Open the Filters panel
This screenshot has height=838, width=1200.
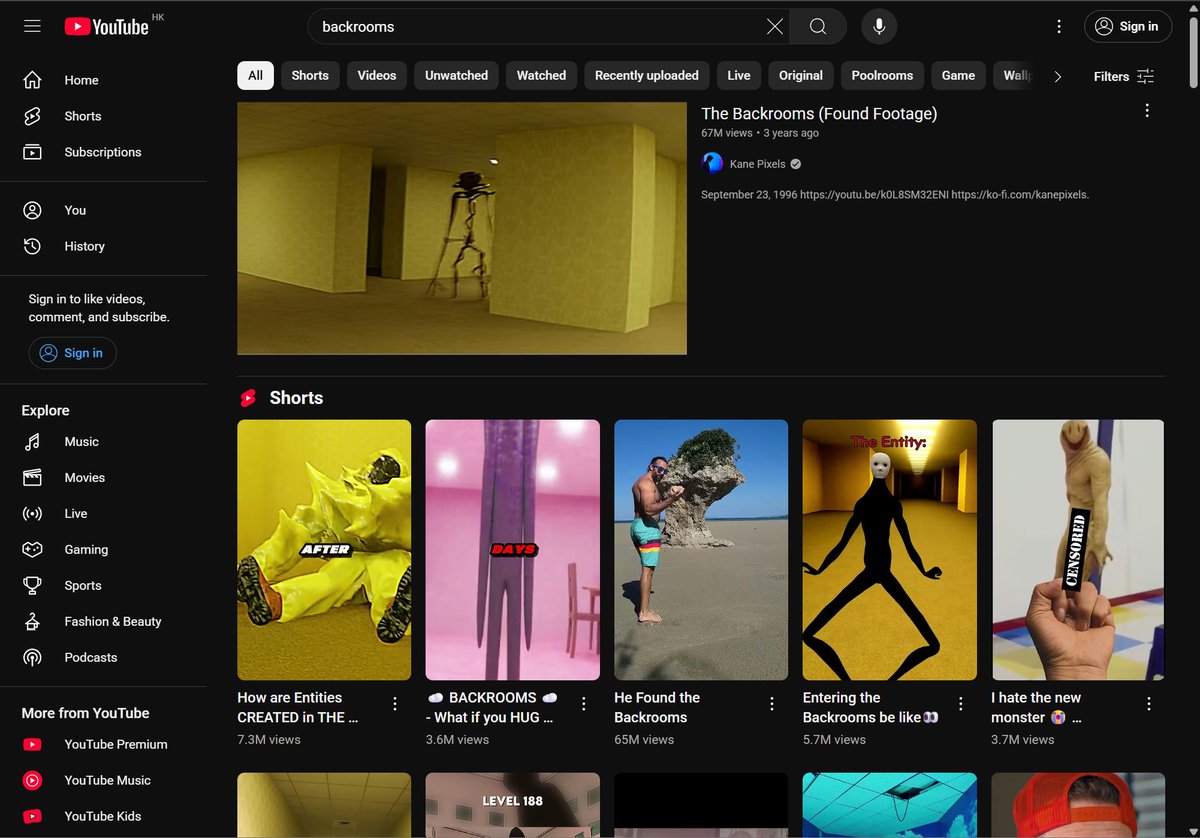coord(1124,76)
